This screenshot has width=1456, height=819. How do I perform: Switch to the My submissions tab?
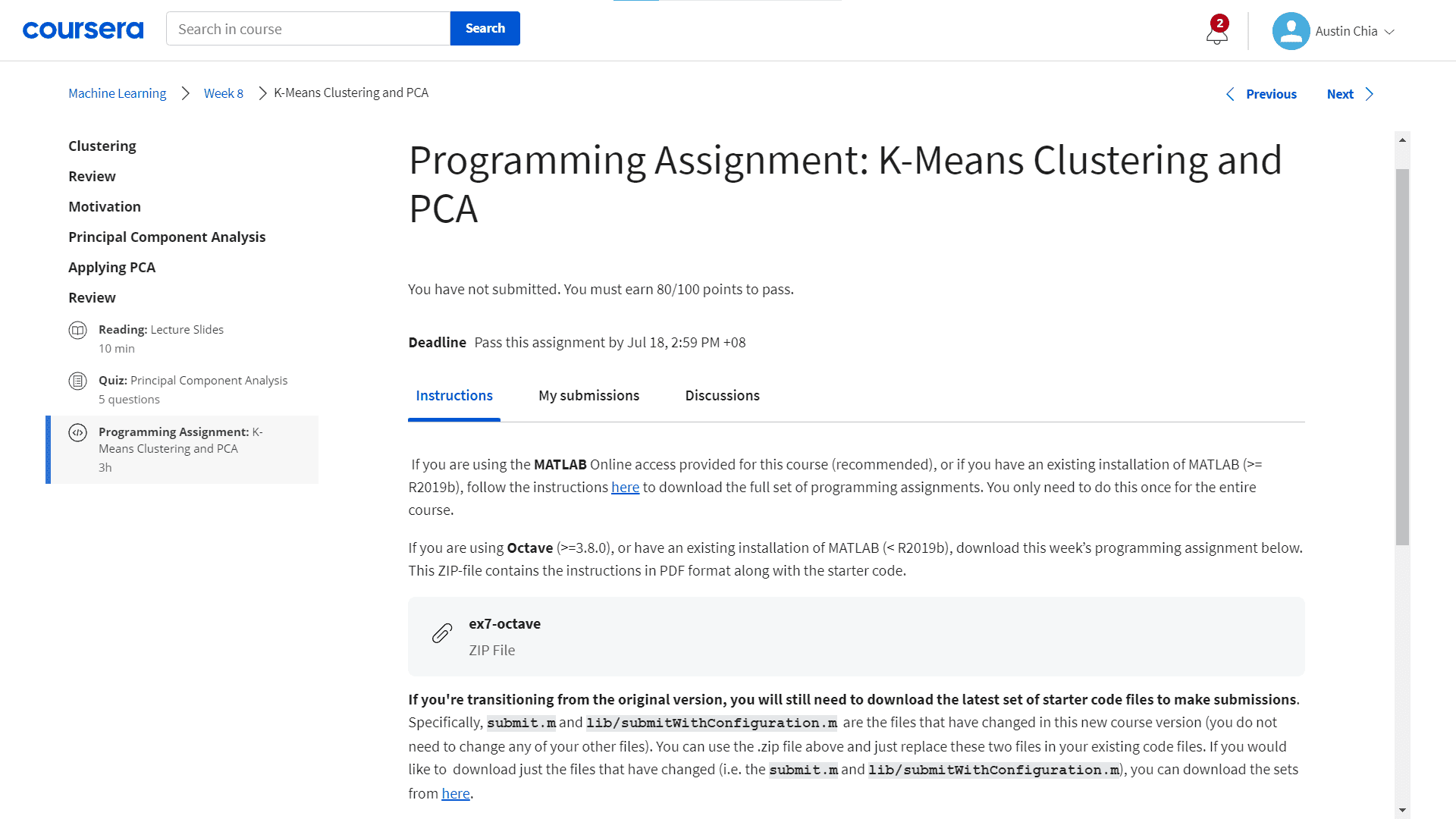point(588,395)
